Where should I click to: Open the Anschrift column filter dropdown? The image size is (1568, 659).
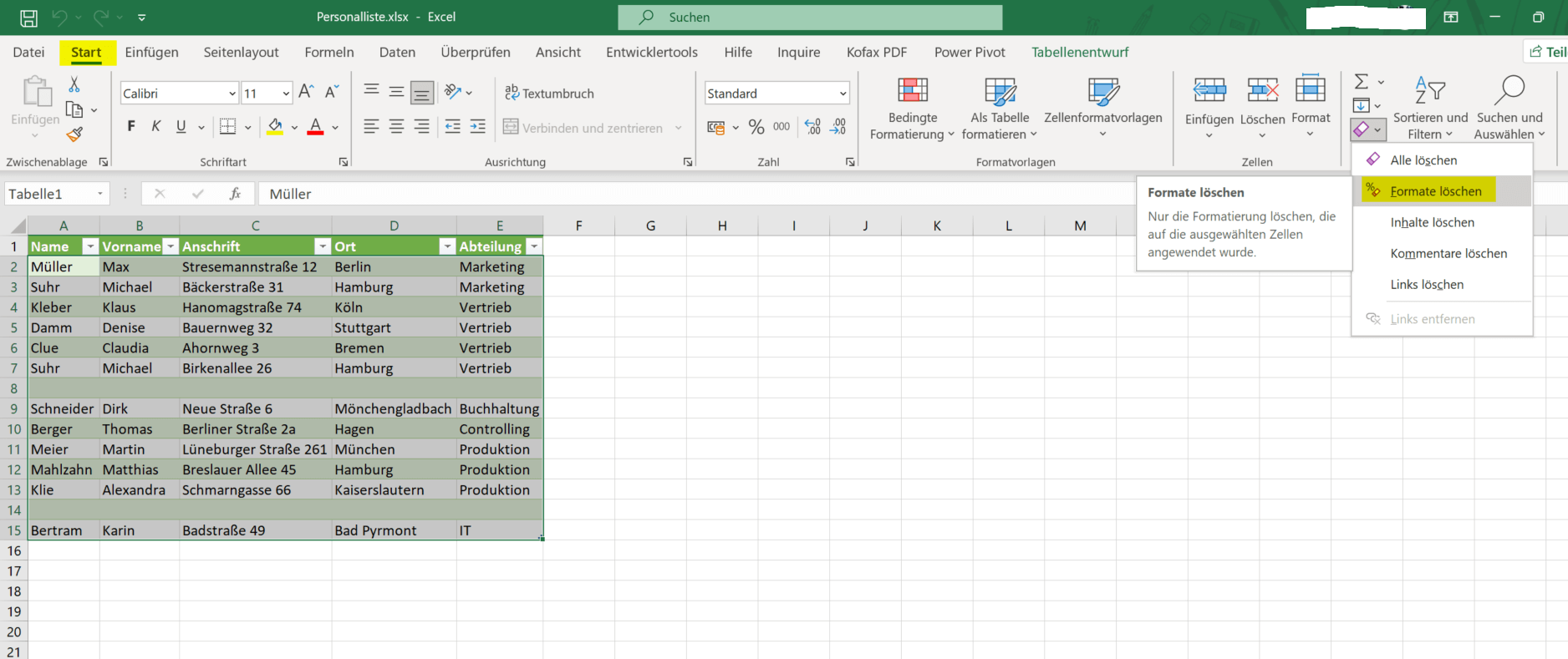(323, 246)
